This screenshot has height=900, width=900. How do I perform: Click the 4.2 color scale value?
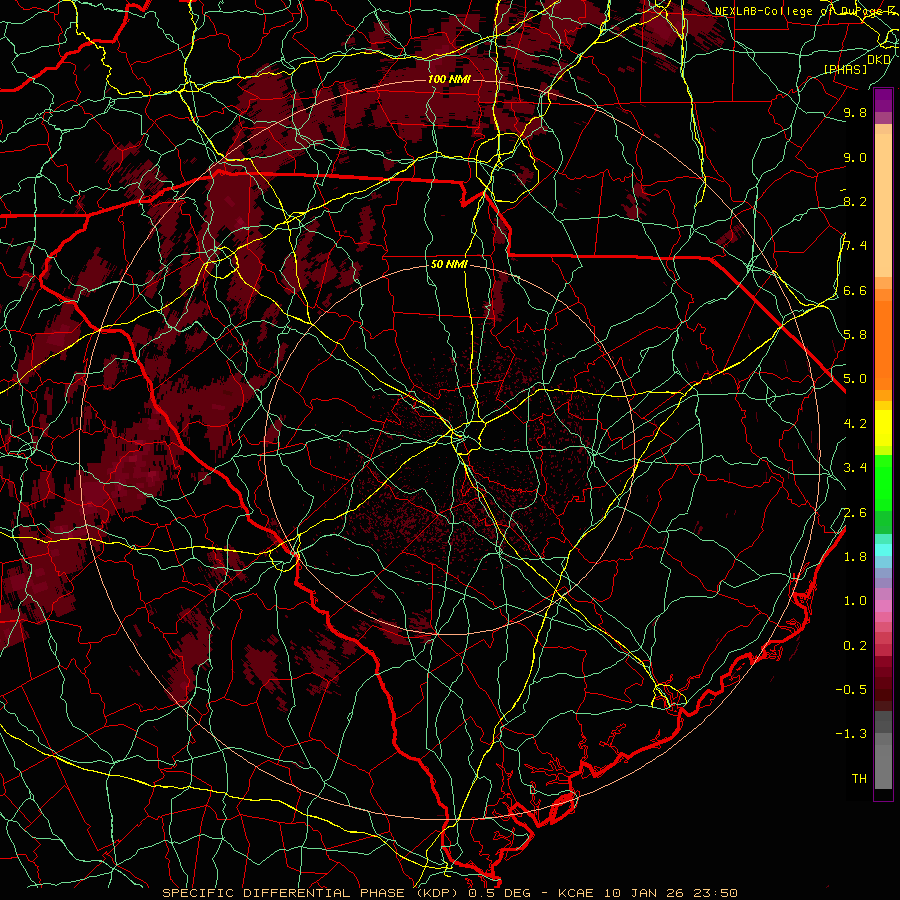pyautogui.click(x=855, y=423)
